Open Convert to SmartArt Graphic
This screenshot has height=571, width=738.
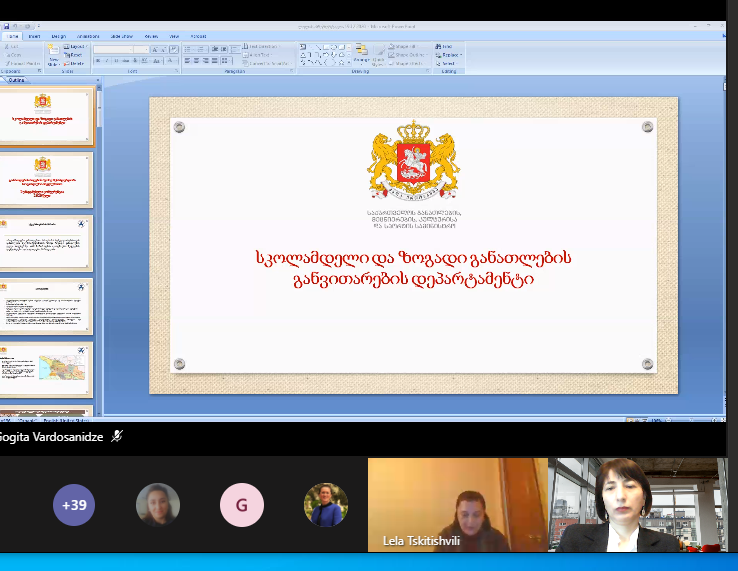coord(267,64)
